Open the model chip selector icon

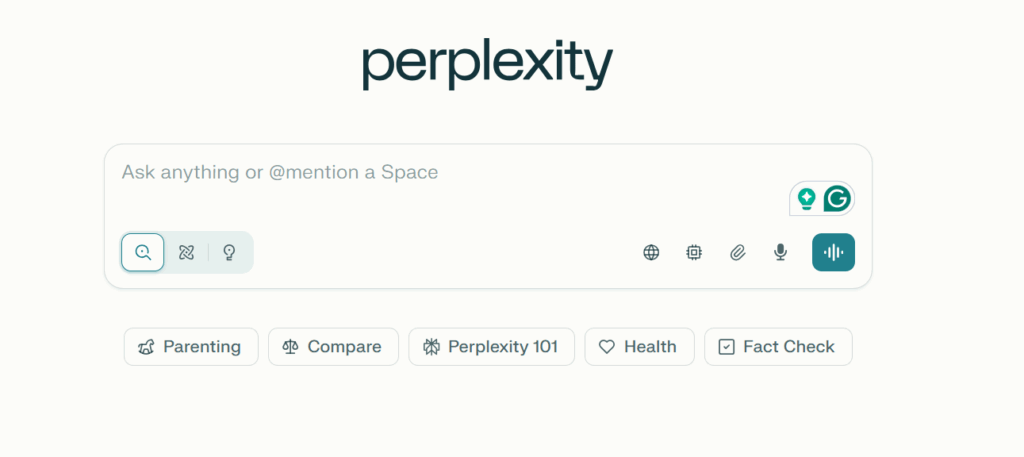694,252
